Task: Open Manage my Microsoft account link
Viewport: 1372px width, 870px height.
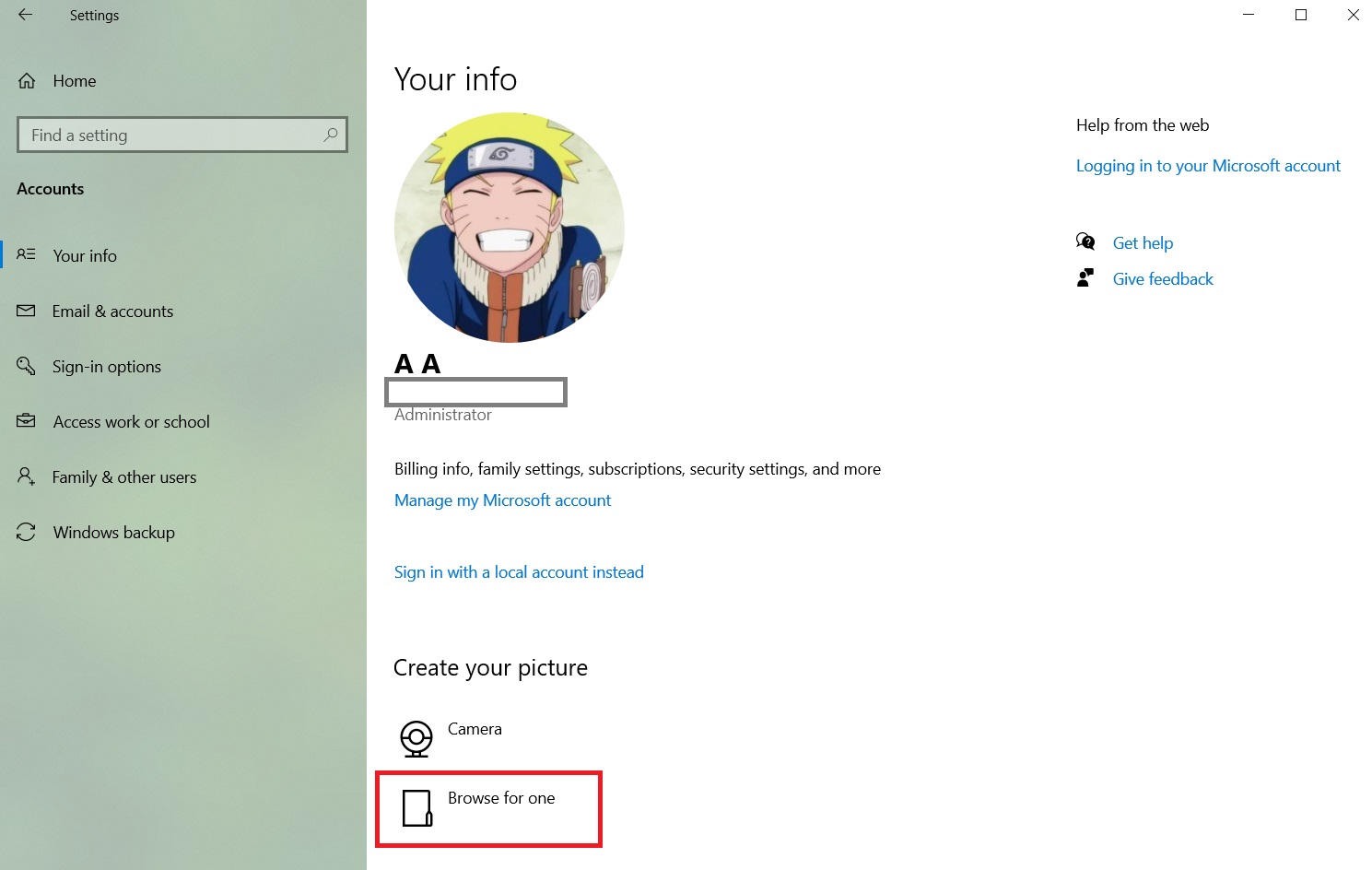Action: 502,500
